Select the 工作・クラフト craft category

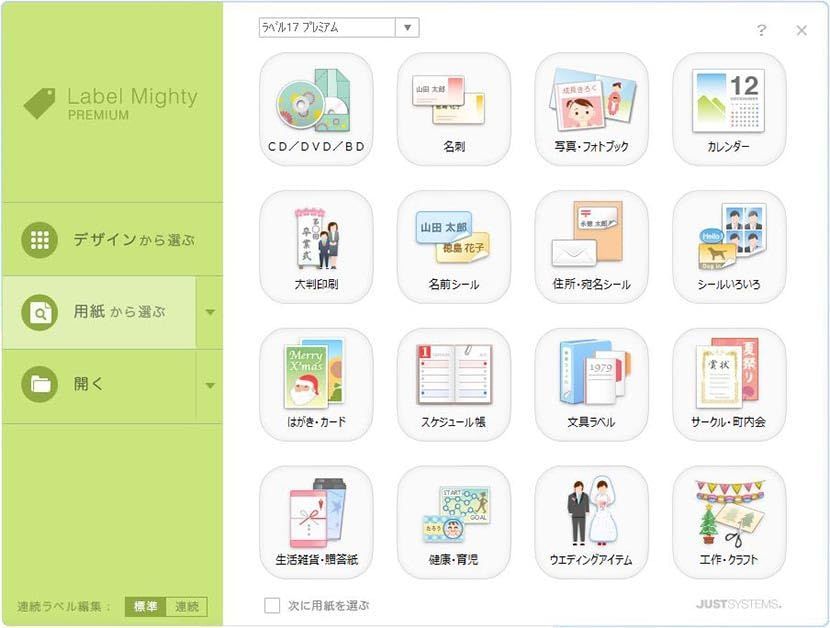pyautogui.click(x=729, y=522)
